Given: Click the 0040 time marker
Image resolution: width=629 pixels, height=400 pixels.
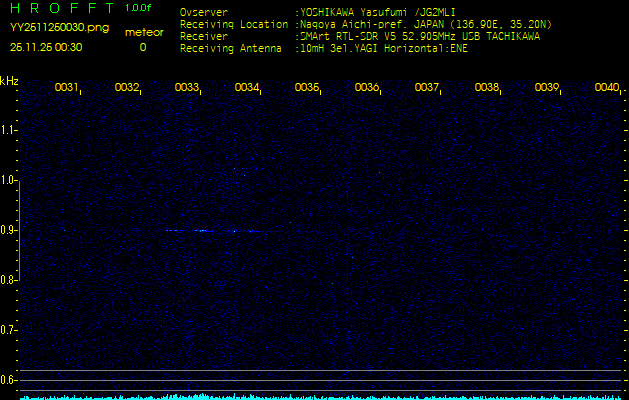Looking at the screenshot, I should tap(607, 87).
